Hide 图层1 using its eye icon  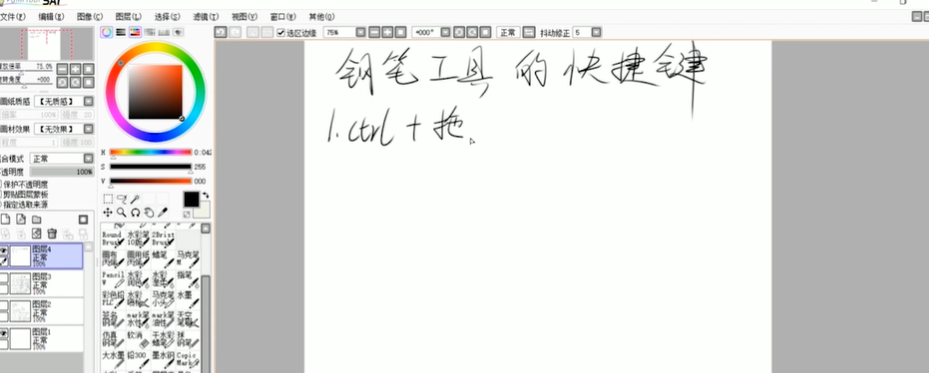4,333
